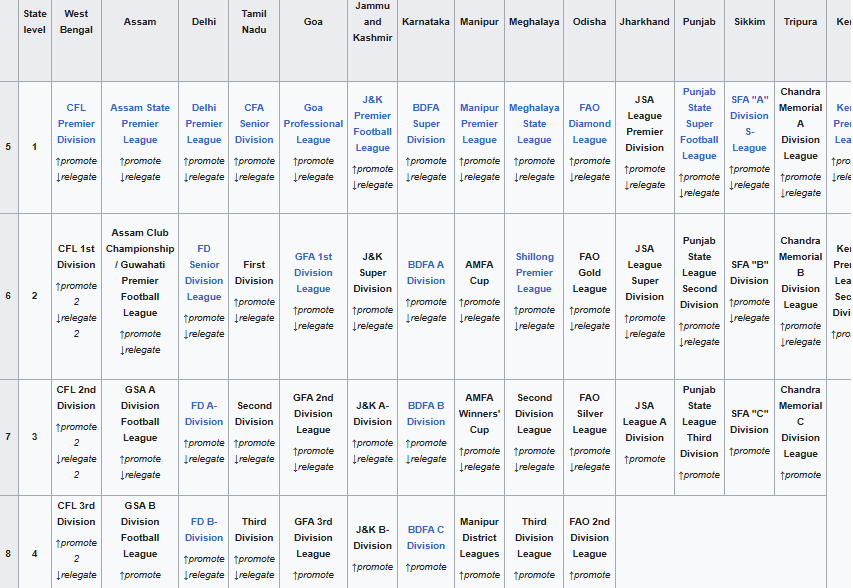Select Chandra Memorial A Division League text
This screenshot has width=853, height=588.
(x=800, y=123)
